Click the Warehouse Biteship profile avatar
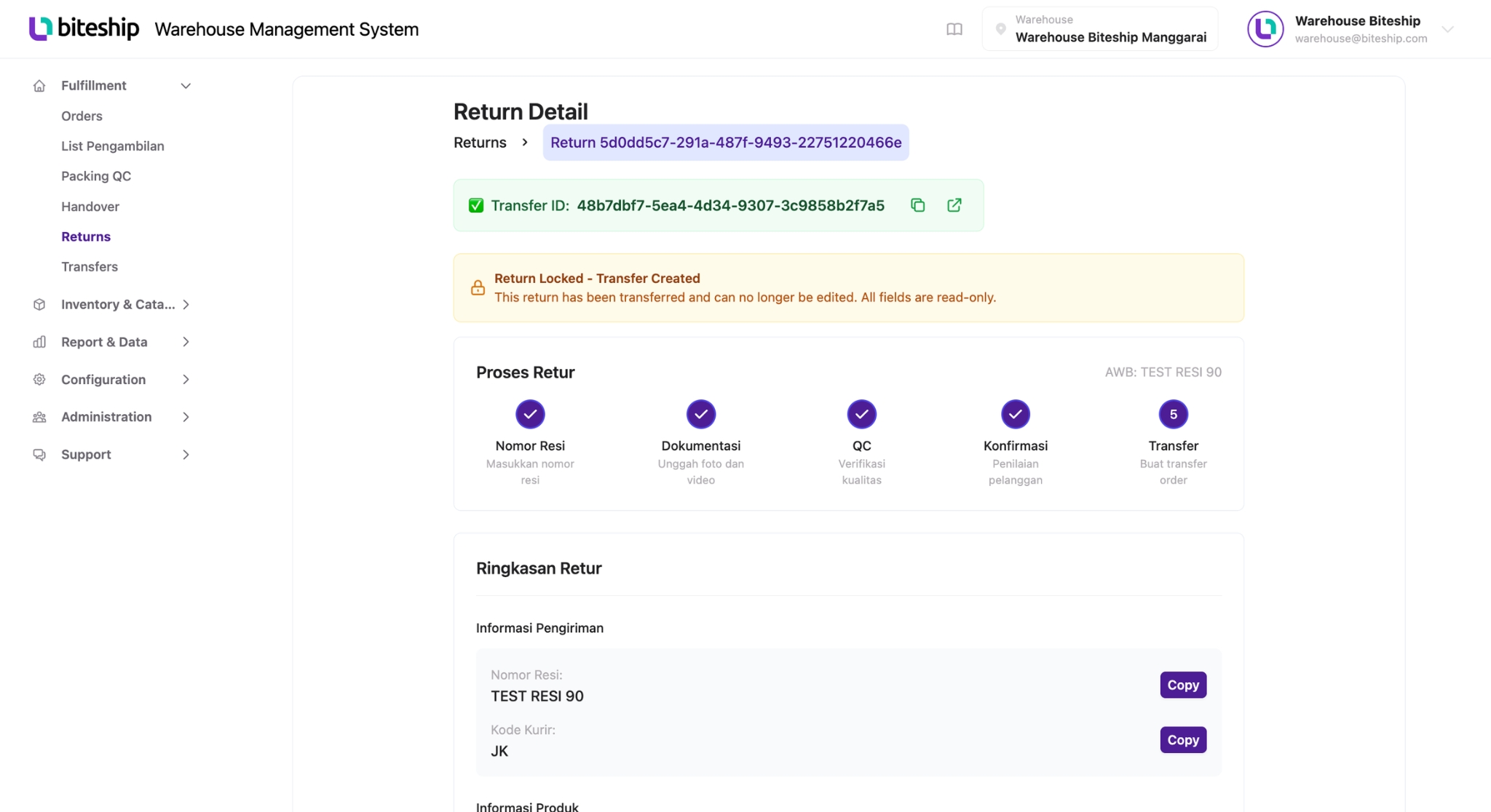The image size is (1491, 812). click(1265, 29)
